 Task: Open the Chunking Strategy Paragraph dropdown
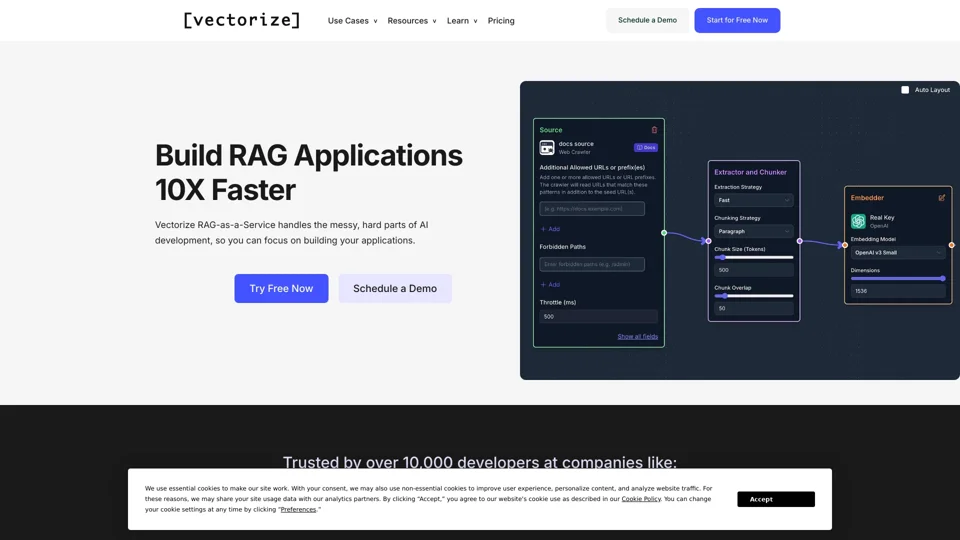pos(754,231)
